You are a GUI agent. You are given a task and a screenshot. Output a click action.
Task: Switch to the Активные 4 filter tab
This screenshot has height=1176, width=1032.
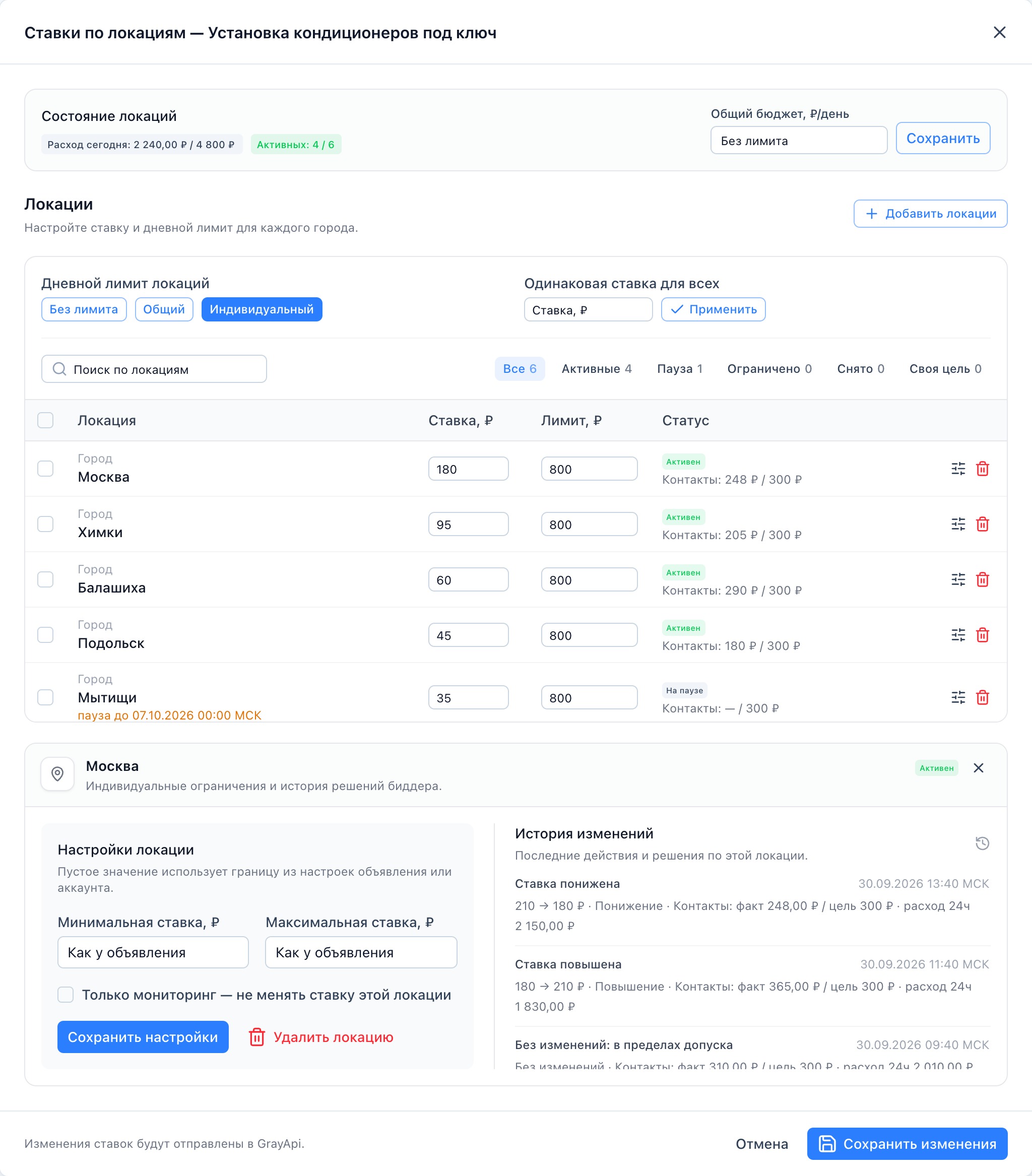[x=597, y=369]
